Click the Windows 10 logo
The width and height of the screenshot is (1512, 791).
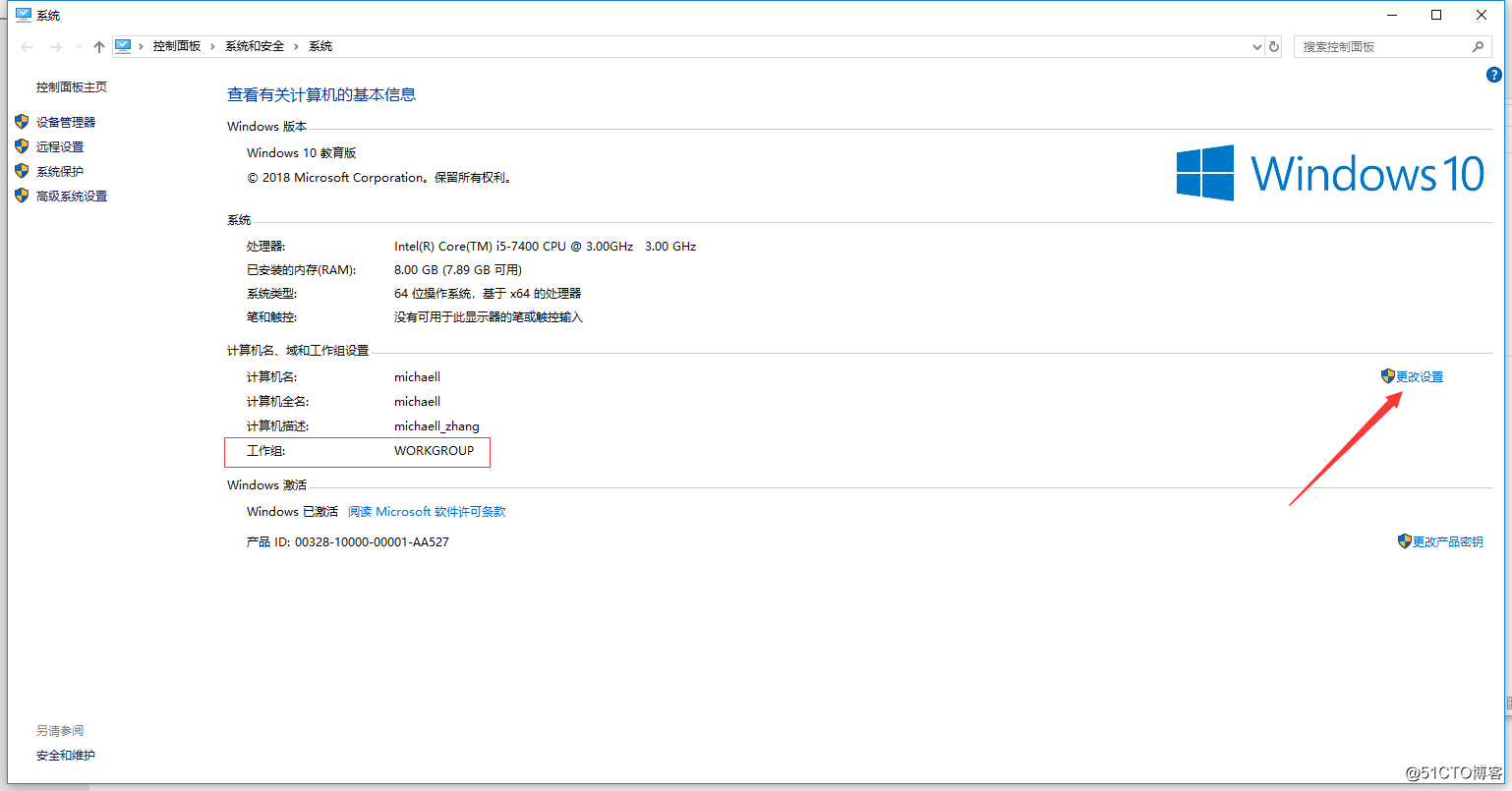click(x=1330, y=173)
